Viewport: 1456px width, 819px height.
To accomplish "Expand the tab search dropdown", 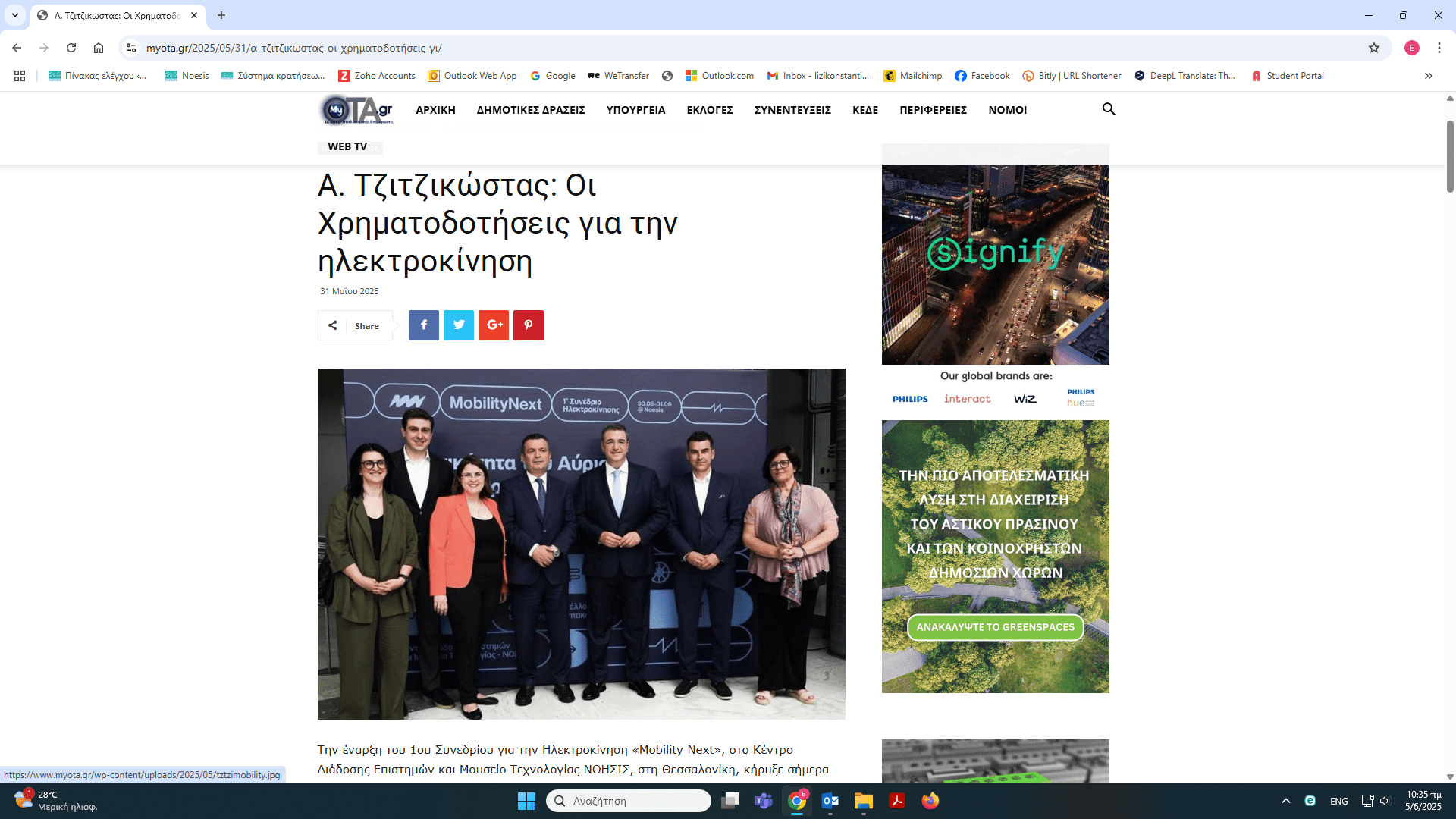I will point(15,15).
